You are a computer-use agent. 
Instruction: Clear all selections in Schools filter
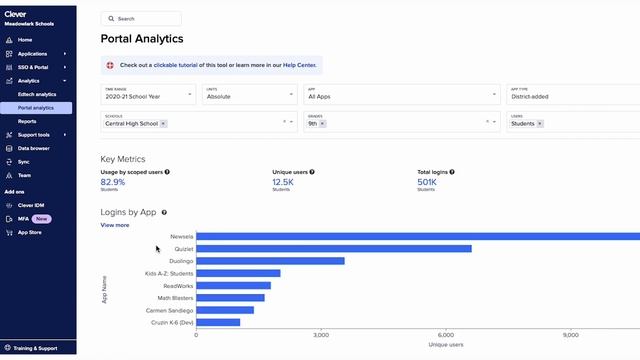click(x=284, y=122)
